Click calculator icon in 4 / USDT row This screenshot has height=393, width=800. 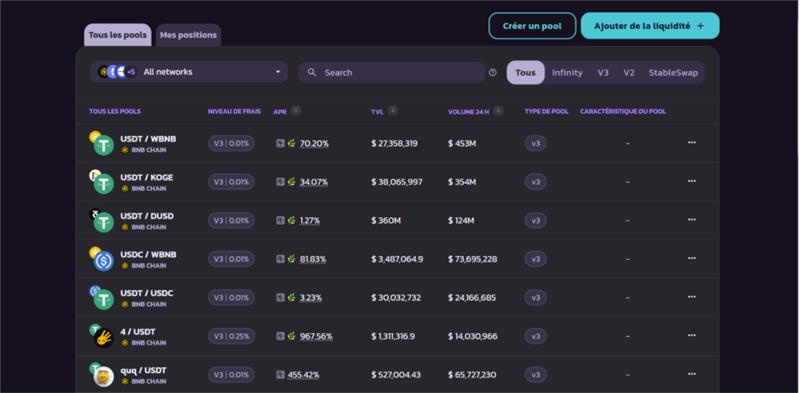(281, 336)
